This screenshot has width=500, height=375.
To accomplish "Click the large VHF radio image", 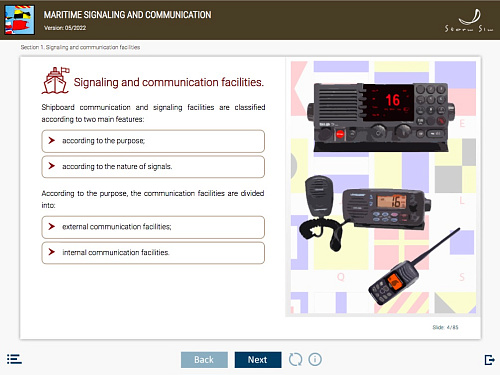I will point(381,117).
